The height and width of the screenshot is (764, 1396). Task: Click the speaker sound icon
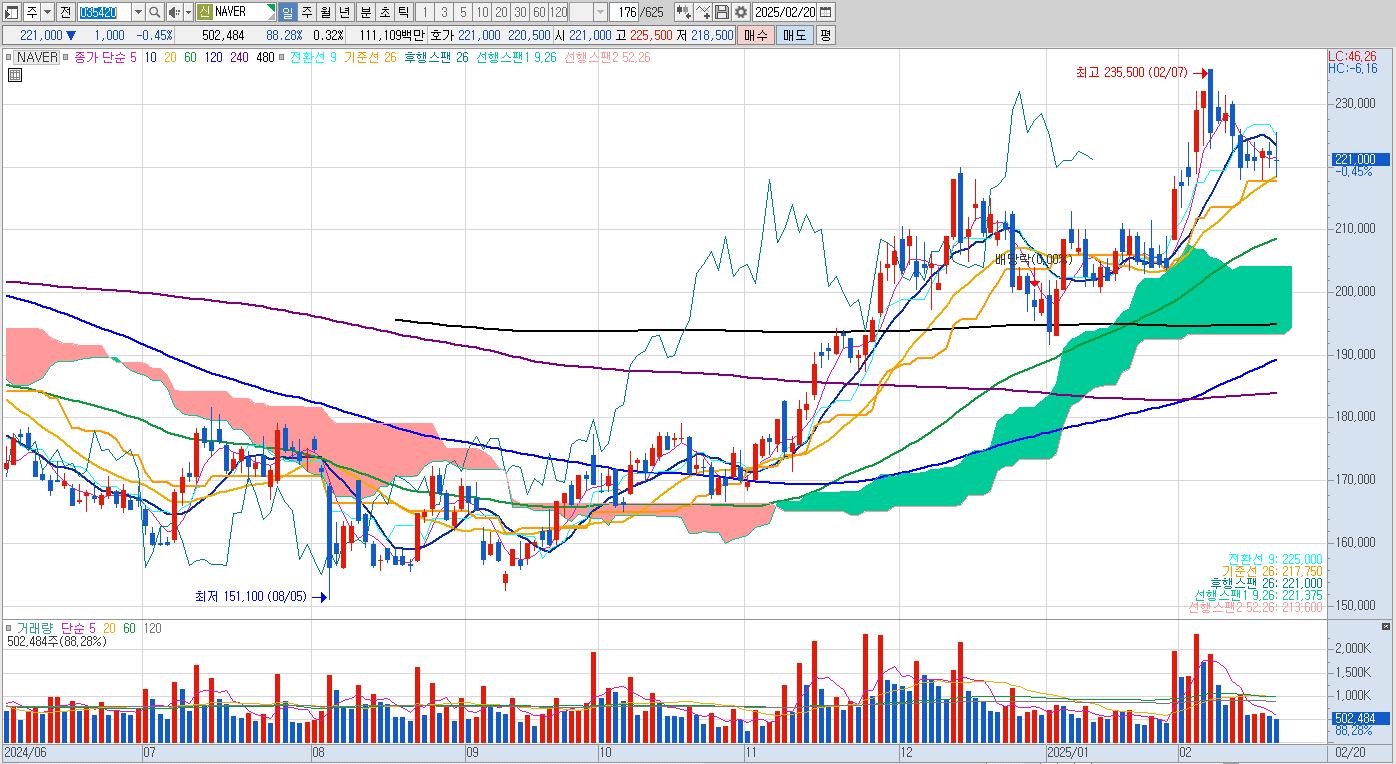(x=175, y=12)
